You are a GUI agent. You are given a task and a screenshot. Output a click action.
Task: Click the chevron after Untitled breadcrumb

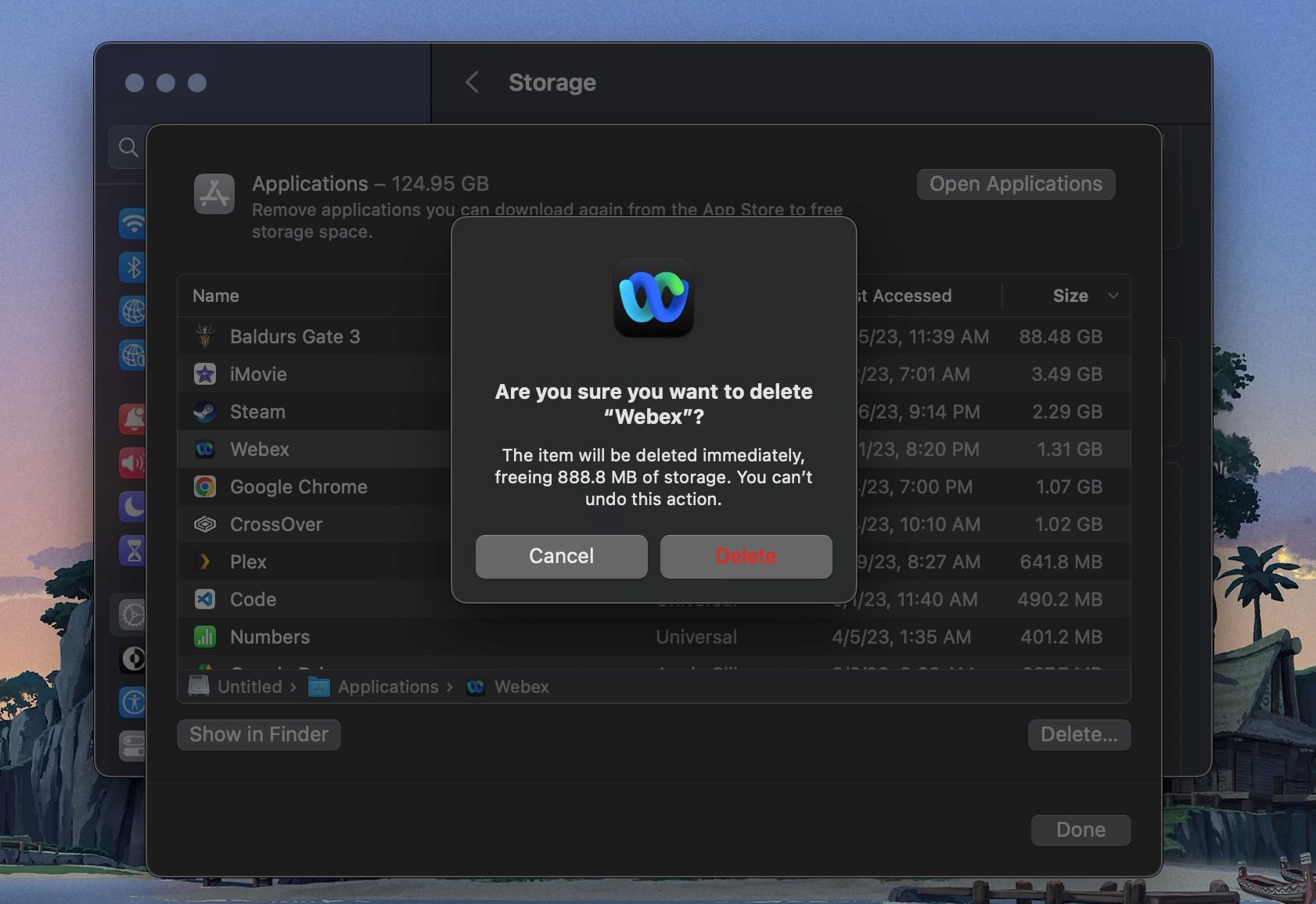(295, 687)
